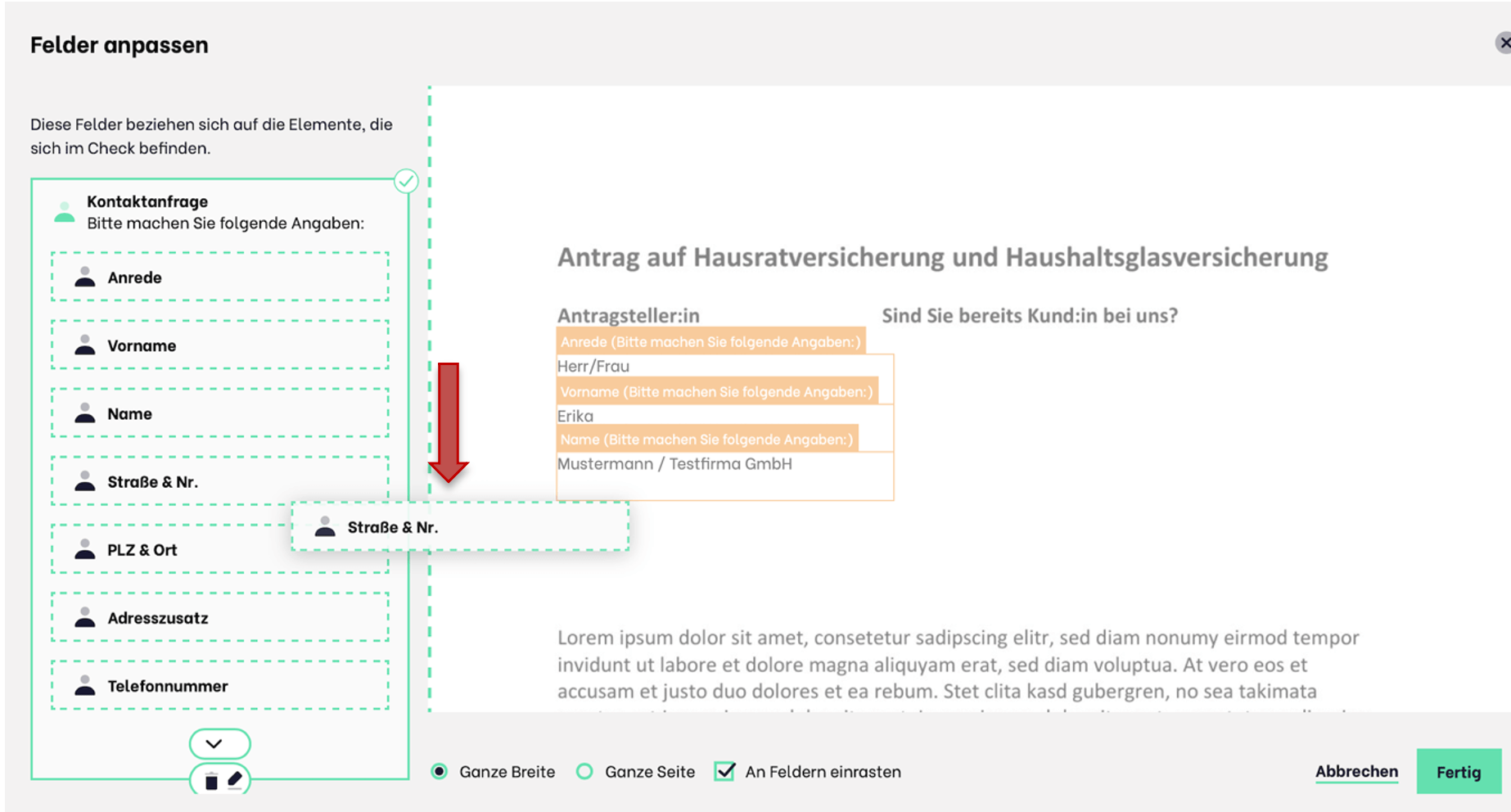Expand more fields with the chevron down
Image resolution: width=1511 pixels, height=812 pixels.
(219, 743)
